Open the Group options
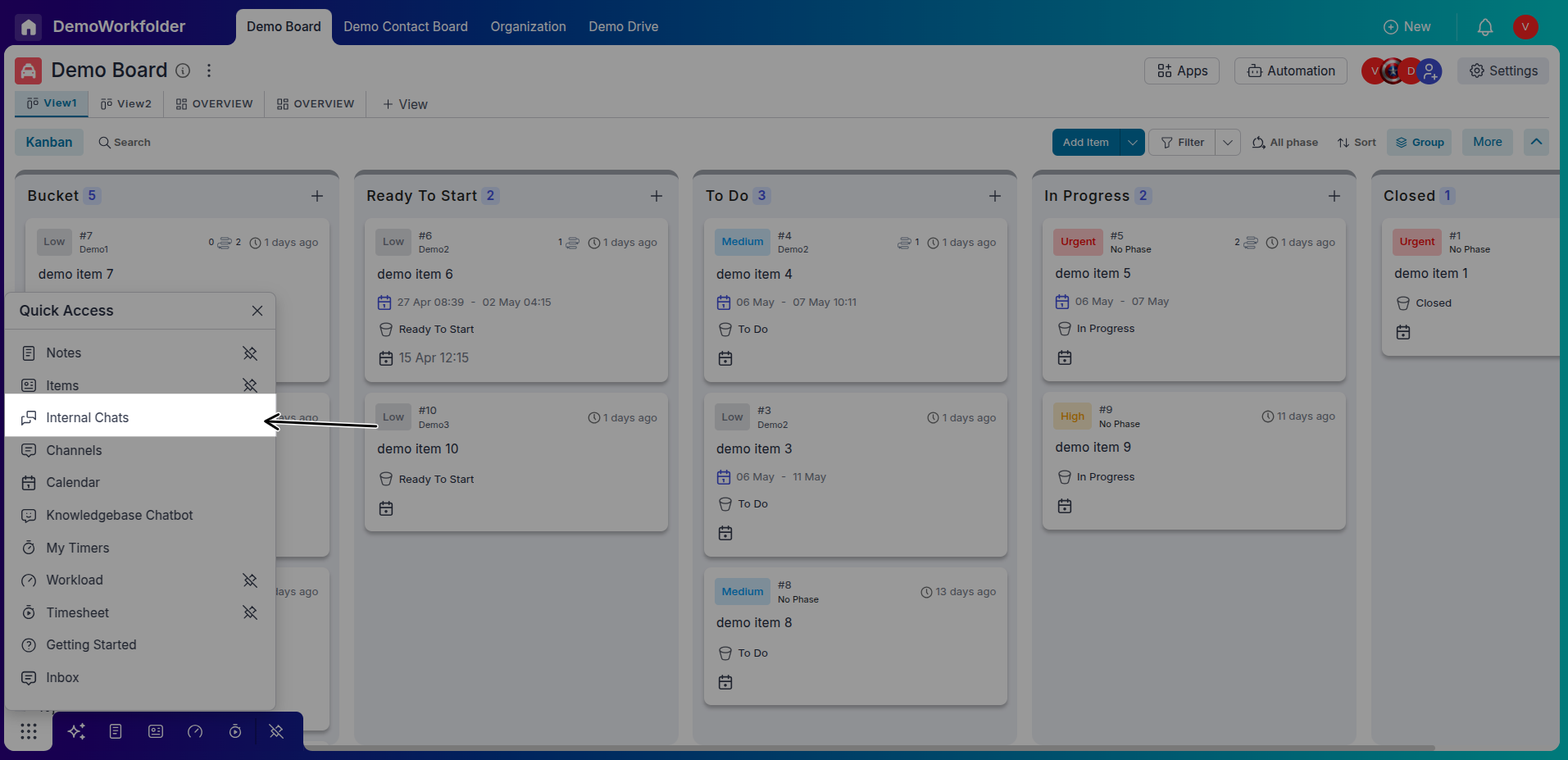 pyautogui.click(x=1420, y=142)
